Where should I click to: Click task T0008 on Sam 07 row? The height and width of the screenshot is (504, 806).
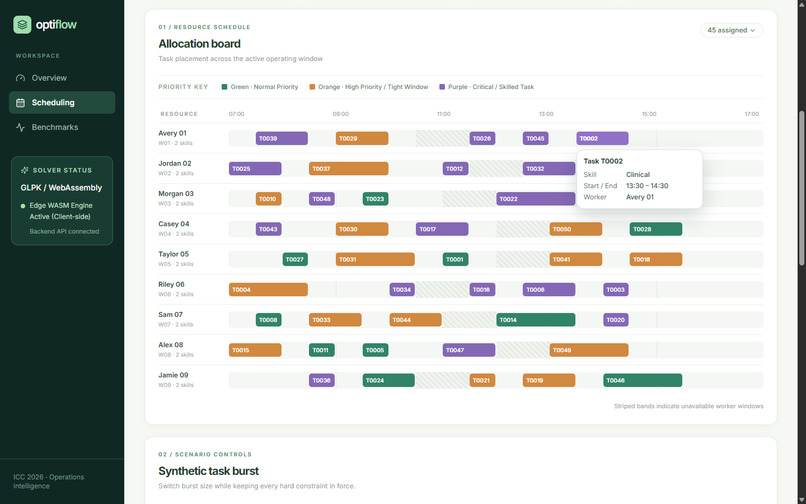click(268, 320)
